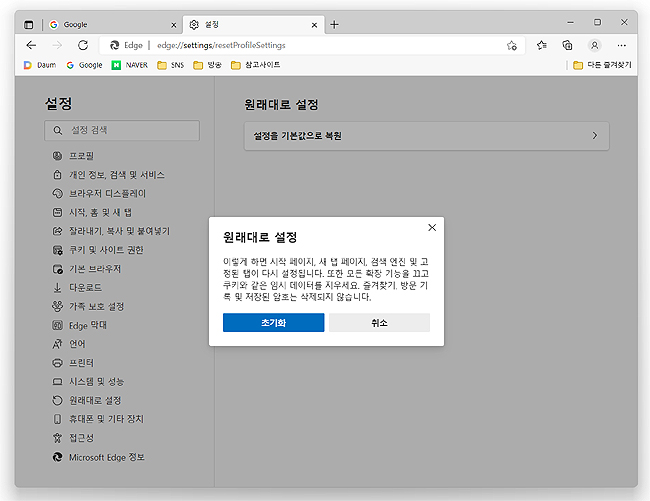Click the search magnifier icon in 설정 검색

[58, 130]
